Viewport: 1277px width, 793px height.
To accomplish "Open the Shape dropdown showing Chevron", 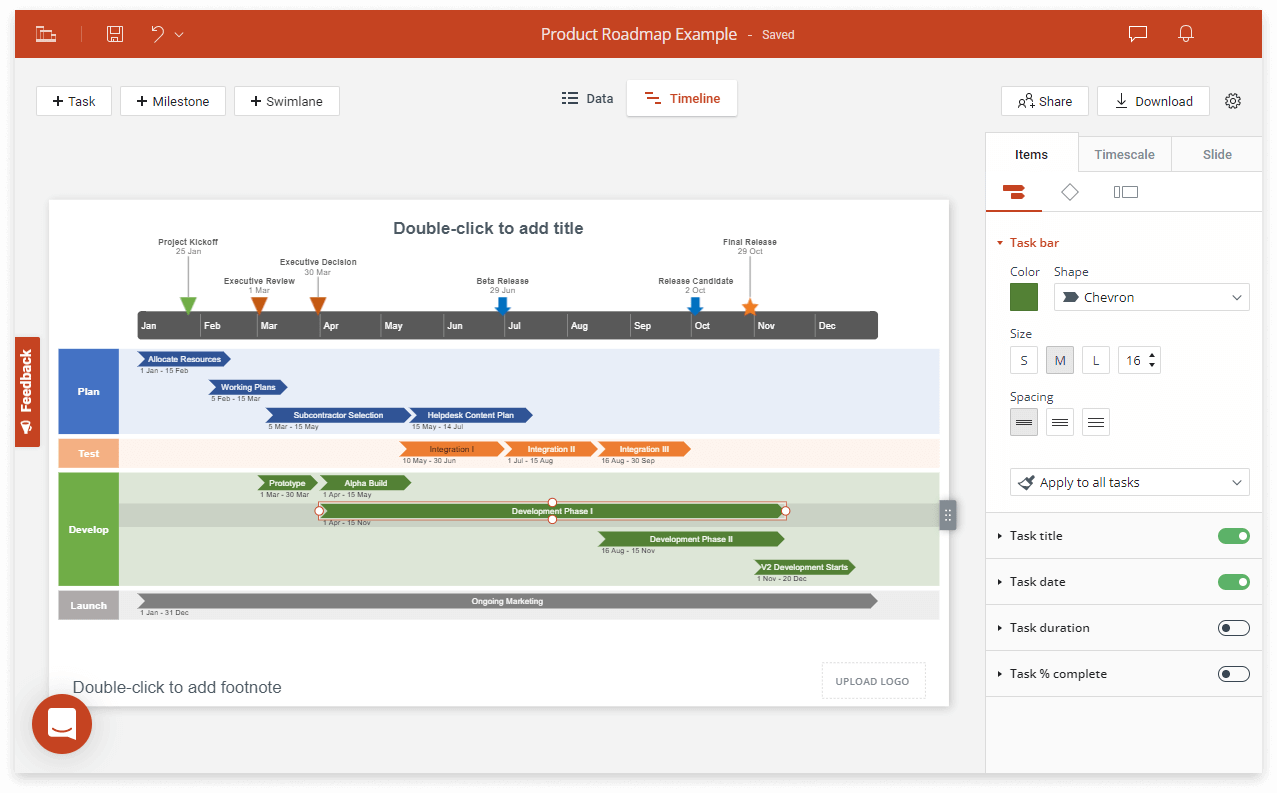I will click(x=1151, y=297).
